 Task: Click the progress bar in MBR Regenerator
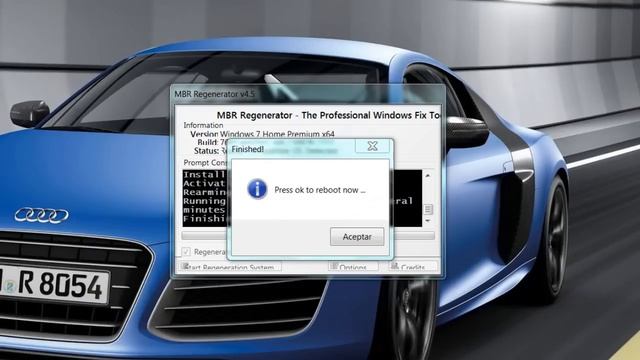[x=308, y=236]
